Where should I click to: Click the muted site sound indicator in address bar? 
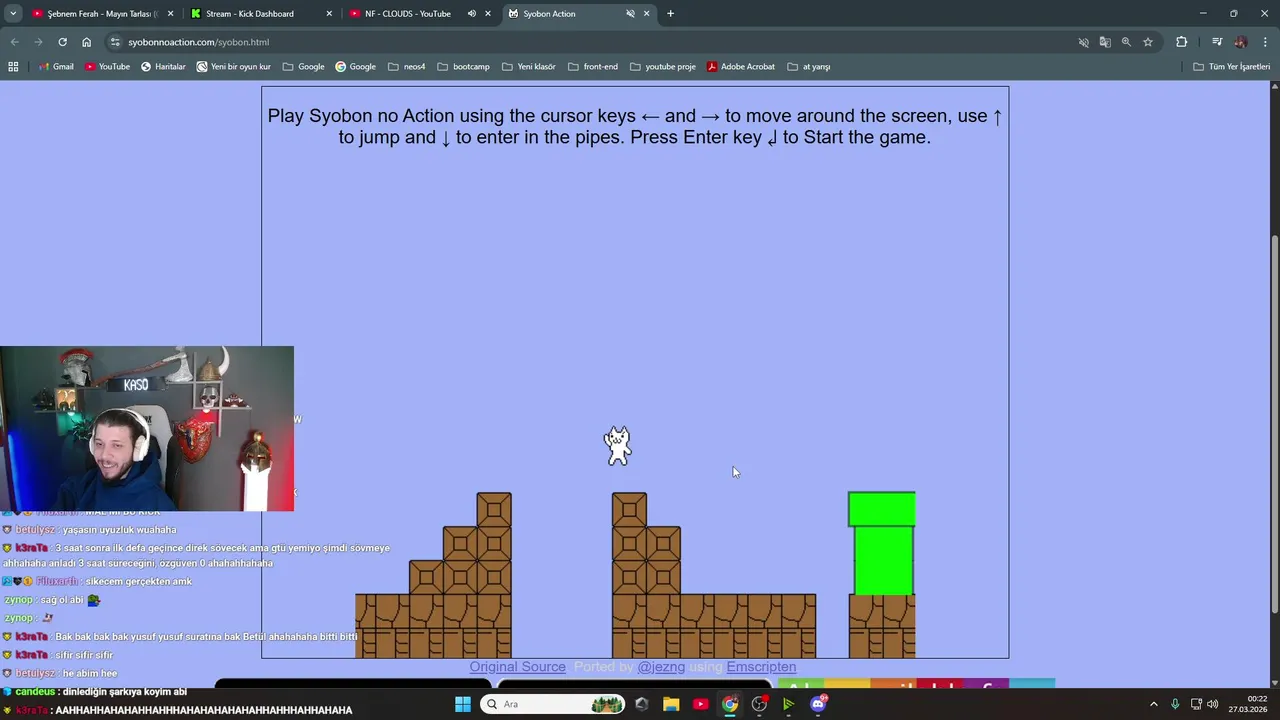(x=1083, y=42)
